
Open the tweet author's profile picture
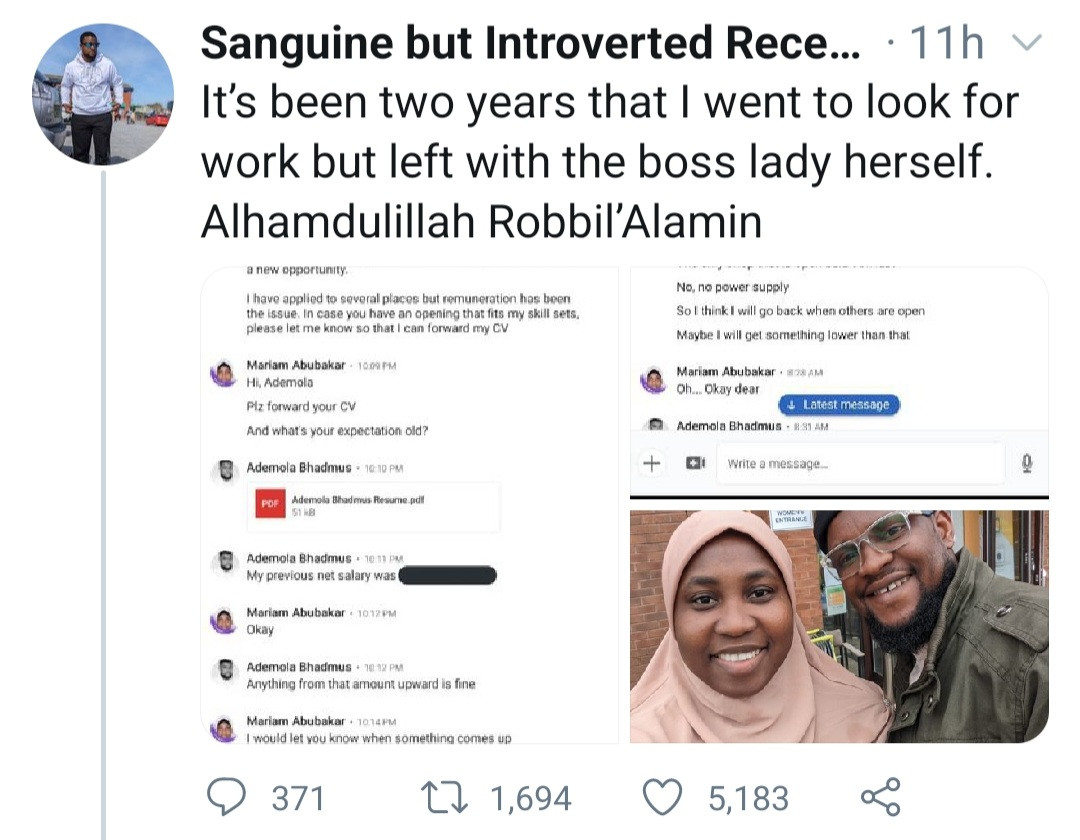[103, 95]
